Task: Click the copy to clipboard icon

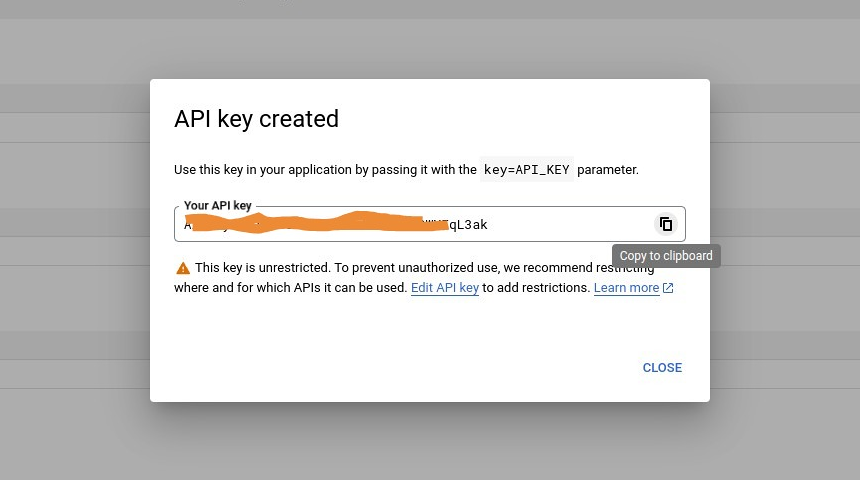Action: 665,224
